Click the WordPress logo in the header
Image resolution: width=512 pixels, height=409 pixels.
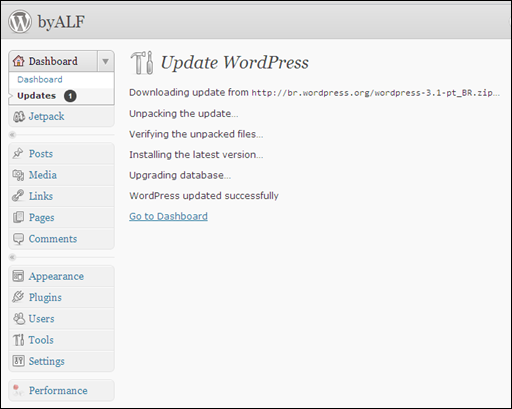(20, 21)
